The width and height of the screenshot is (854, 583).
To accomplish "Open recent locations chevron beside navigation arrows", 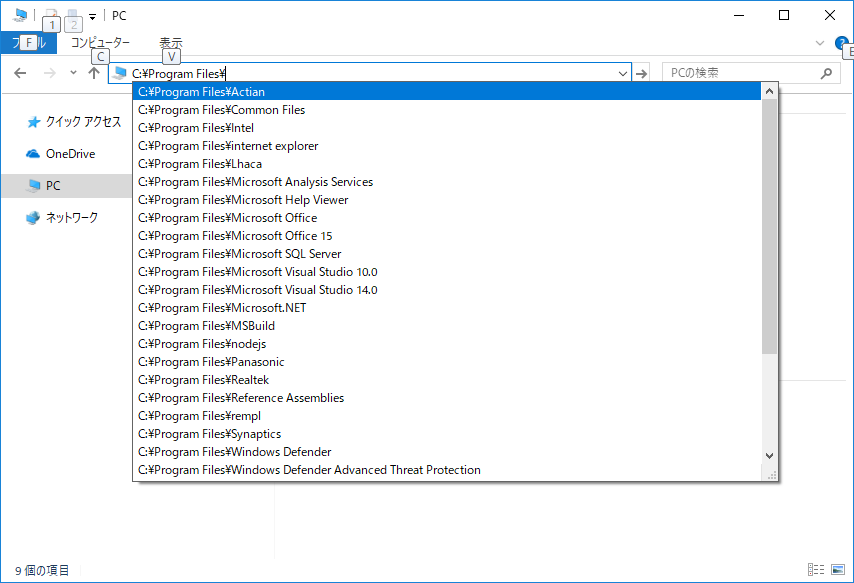I will click(74, 73).
